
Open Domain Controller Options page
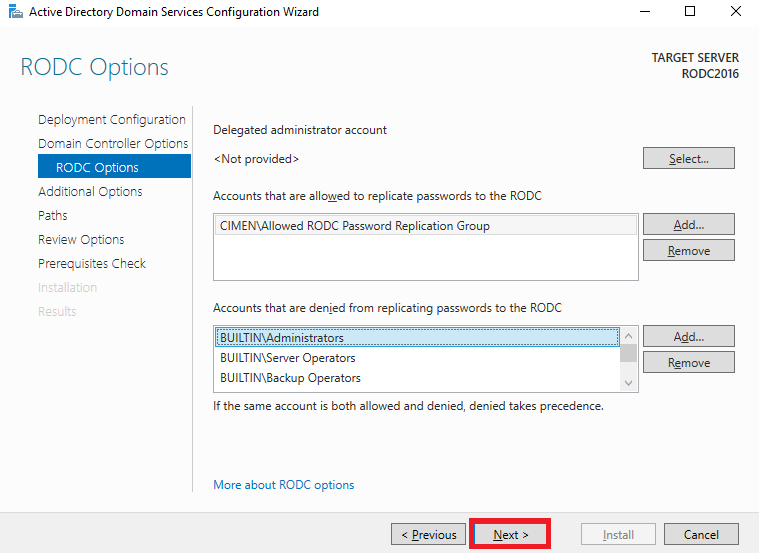tap(113, 143)
